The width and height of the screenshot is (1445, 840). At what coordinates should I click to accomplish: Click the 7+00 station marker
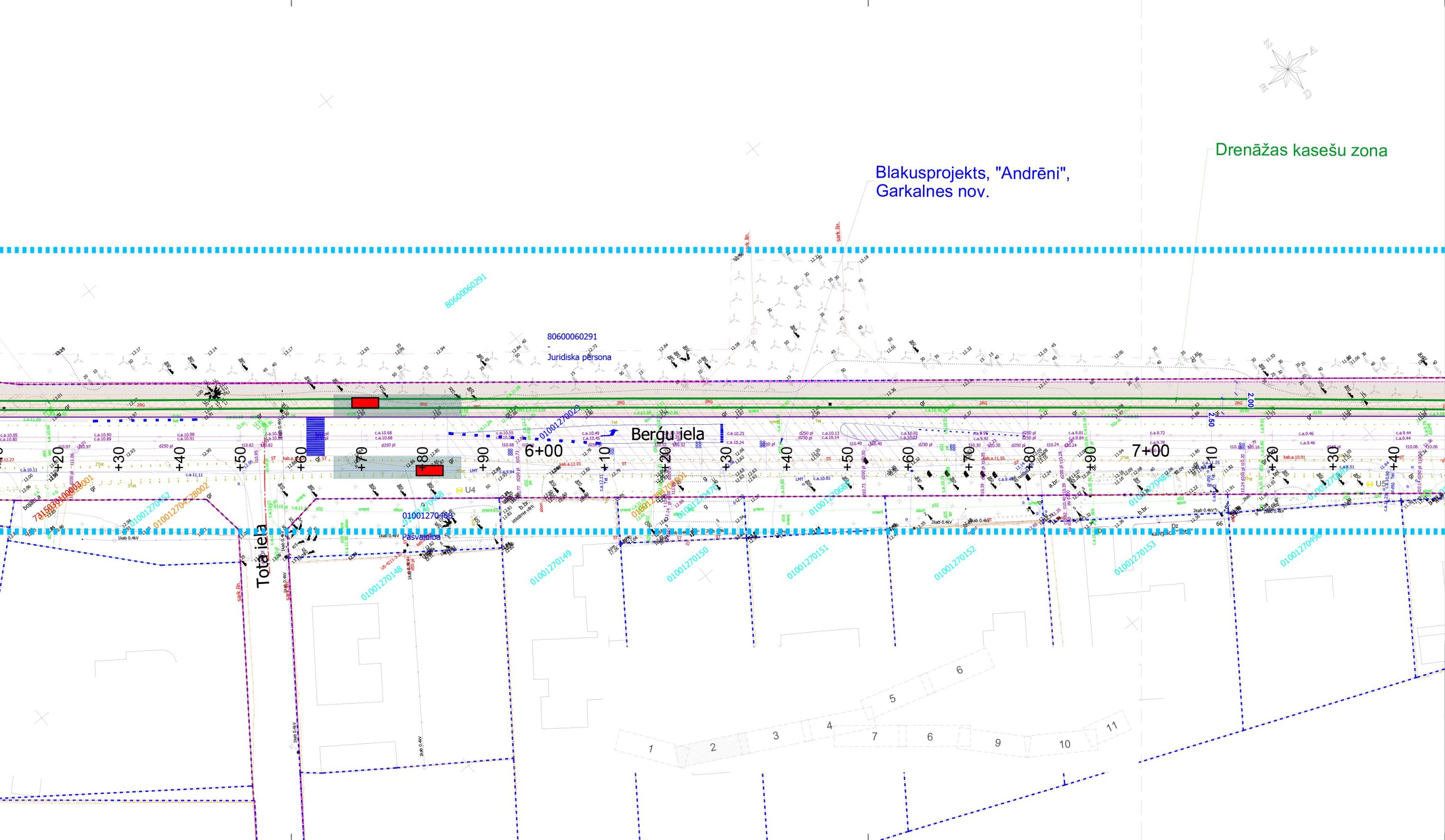tap(1150, 451)
